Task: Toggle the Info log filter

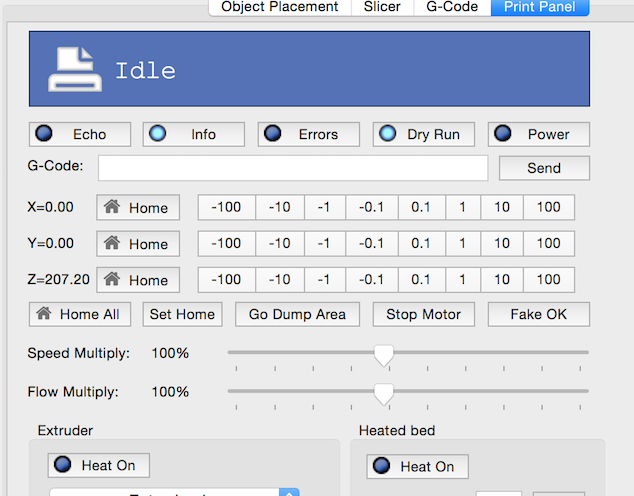Action: 193,134
